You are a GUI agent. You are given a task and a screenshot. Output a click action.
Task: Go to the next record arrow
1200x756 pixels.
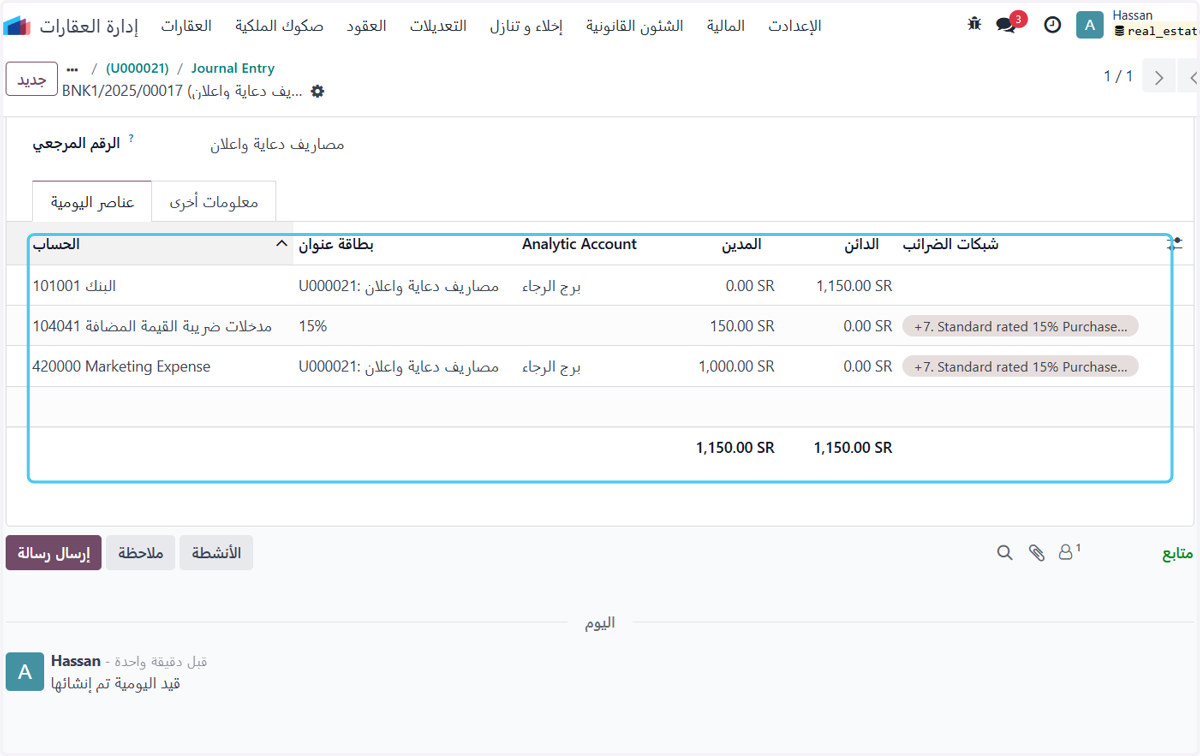pos(1159,77)
